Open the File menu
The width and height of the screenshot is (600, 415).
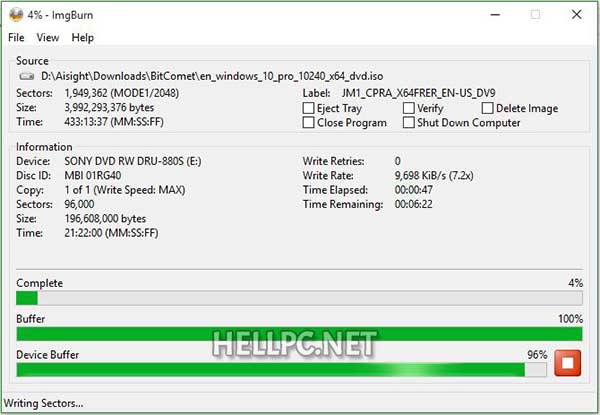(x=16, y=37)
